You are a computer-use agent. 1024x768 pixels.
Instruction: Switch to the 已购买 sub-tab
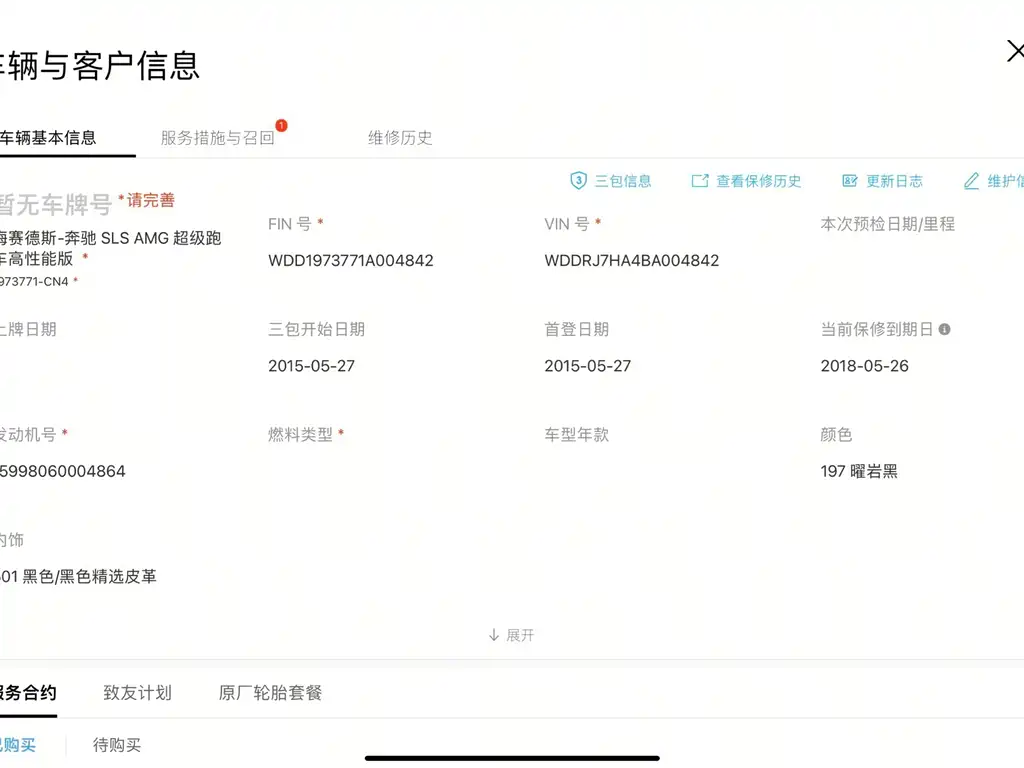pos(18,745)
